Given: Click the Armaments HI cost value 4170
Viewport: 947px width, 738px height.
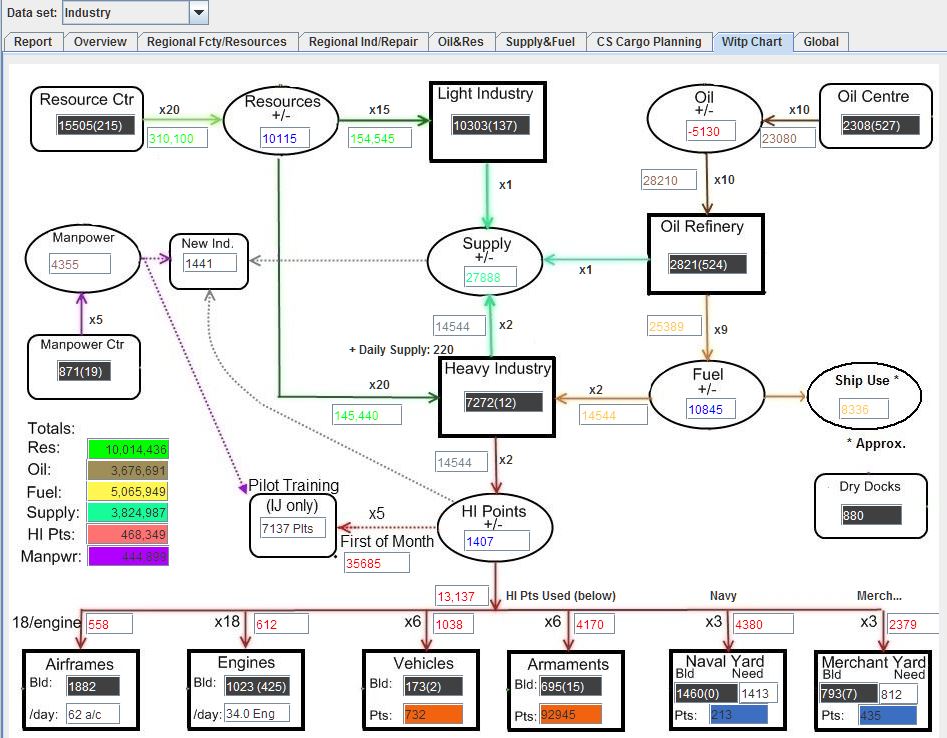Looking at the screenshot, I should click(594, 624).
